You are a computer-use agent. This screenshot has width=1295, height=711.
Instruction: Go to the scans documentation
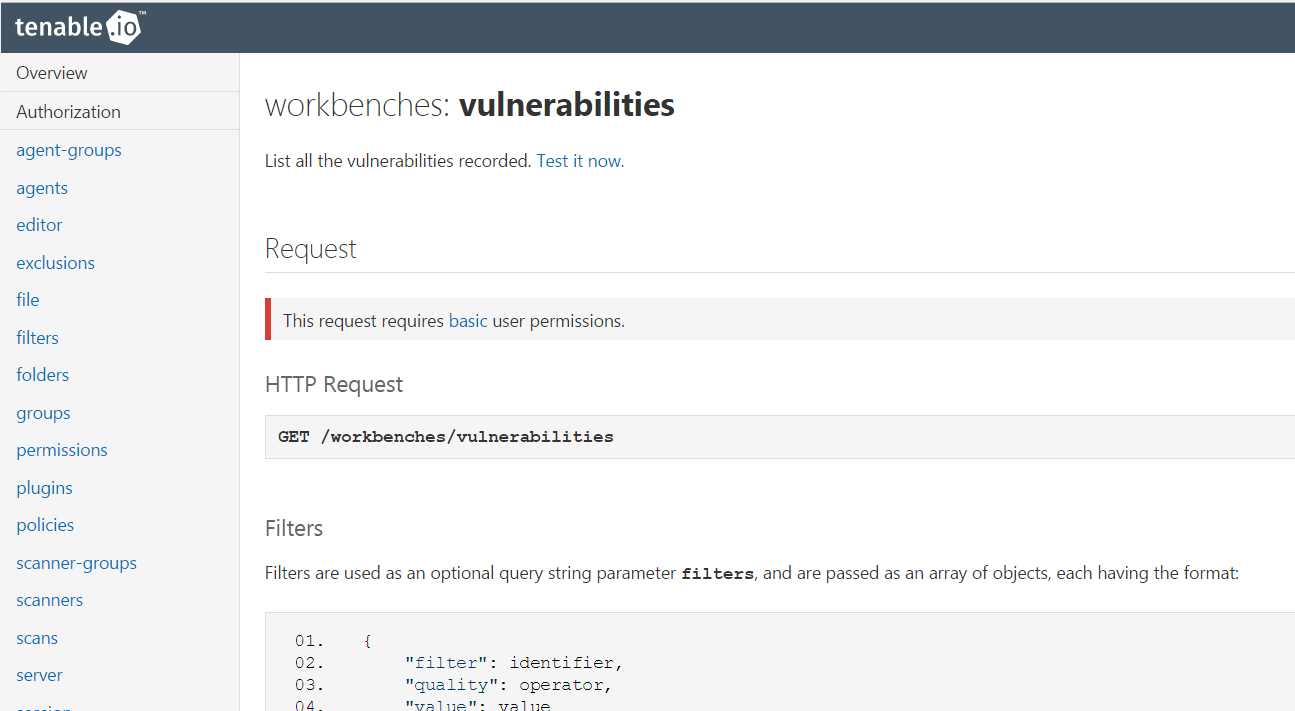37,637
